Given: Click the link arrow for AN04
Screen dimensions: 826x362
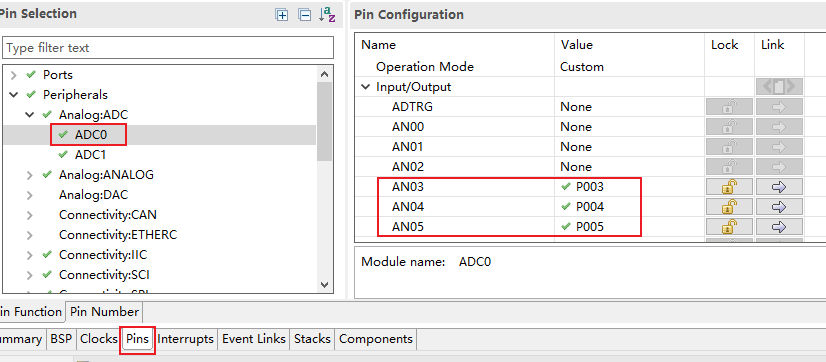Looking at the screenshot, I should (x=779, y=207).
